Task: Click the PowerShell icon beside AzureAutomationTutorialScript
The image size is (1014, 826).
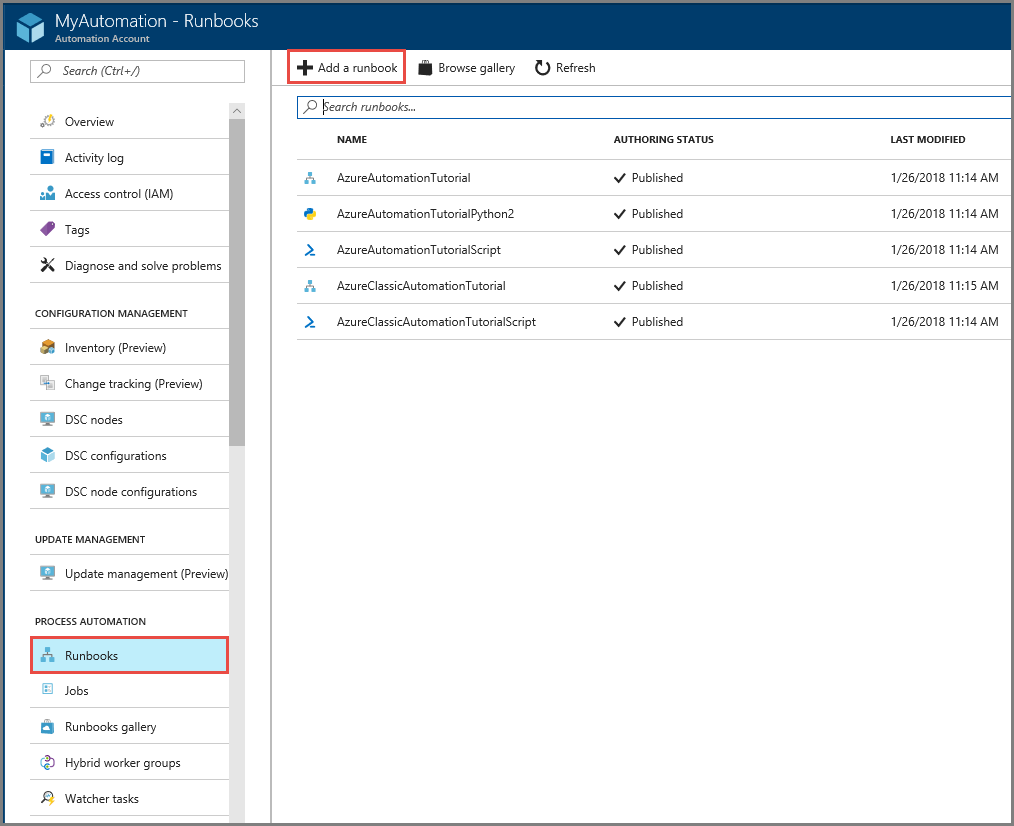Action: 311,250
